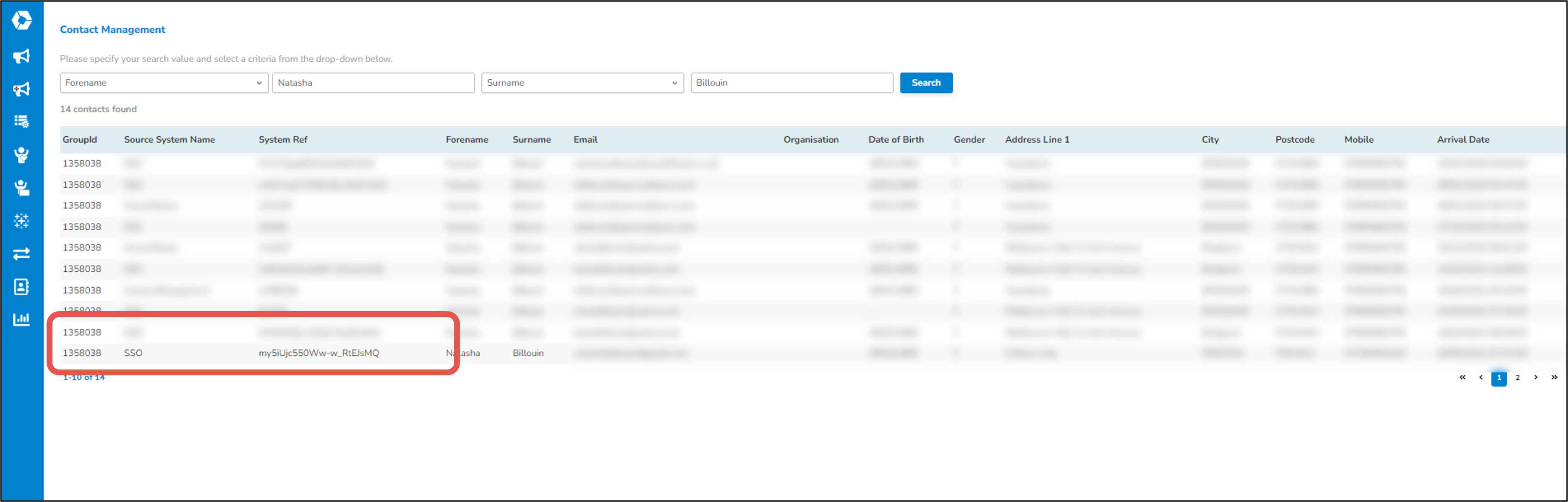Screen dimensions: 1568x502
Task: Switch to results page 2
Action: pos(1518,377)
